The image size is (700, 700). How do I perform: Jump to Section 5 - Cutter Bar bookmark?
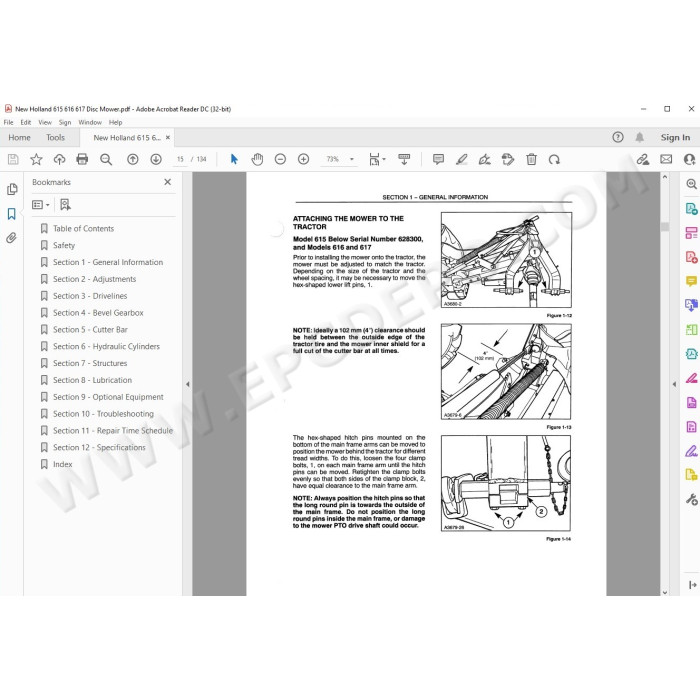pyautogui.click(x=90, y=330)
